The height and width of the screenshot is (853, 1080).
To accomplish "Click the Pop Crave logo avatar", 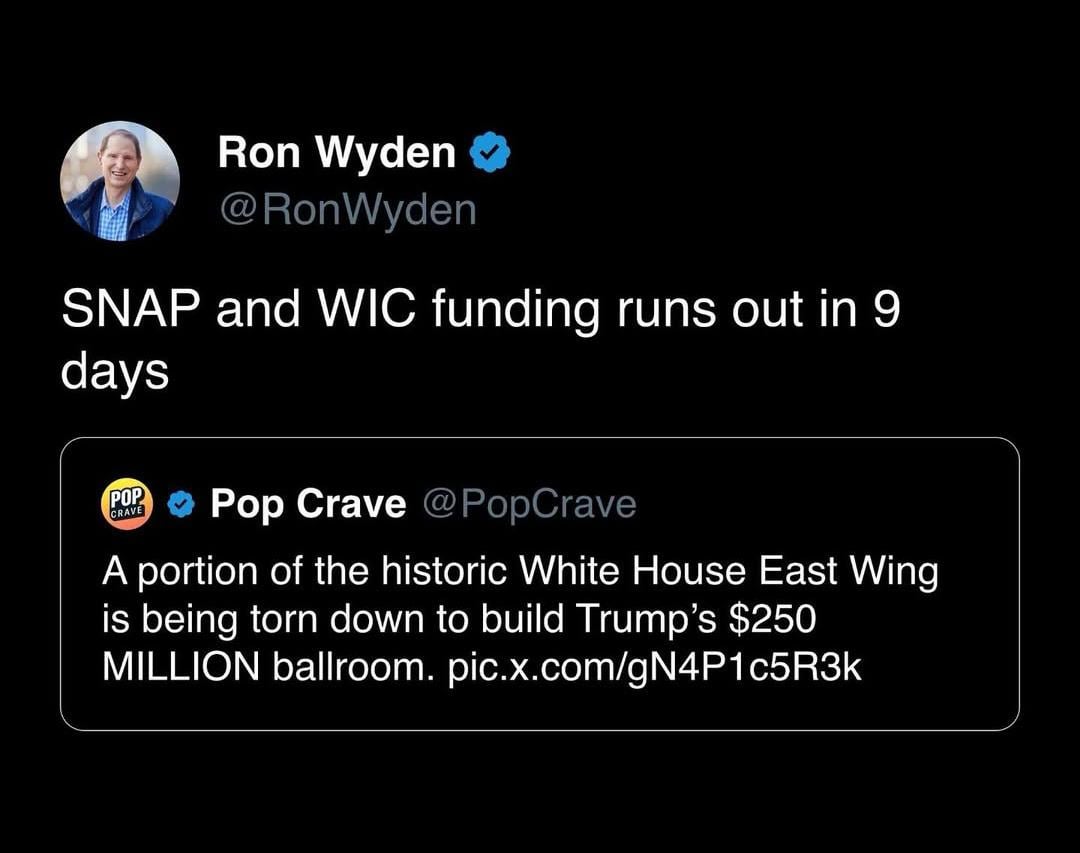I will pyautogui.click(x=127, y=503).
